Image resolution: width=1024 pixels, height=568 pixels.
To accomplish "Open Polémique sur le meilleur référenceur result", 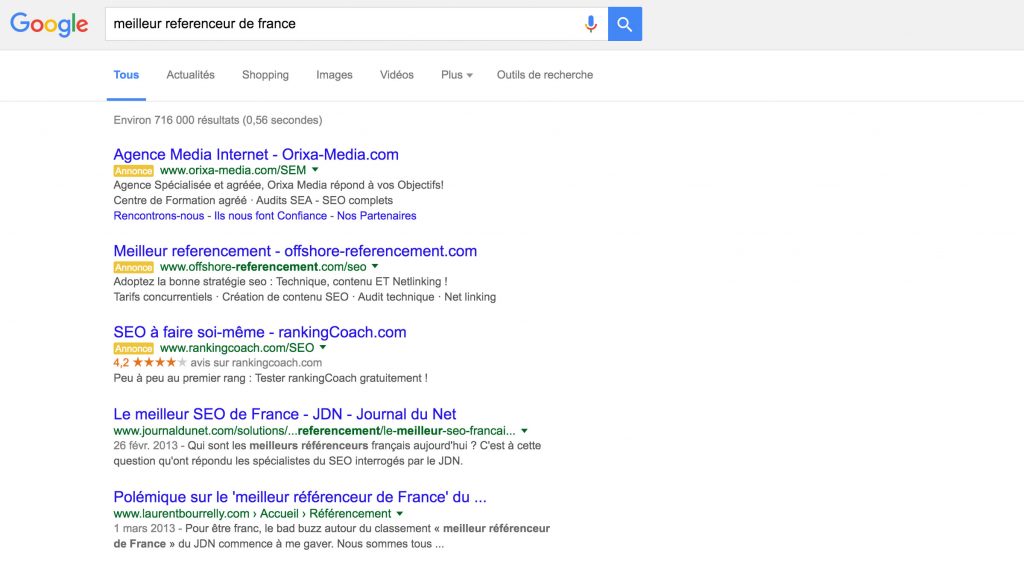I will (300, 497).
